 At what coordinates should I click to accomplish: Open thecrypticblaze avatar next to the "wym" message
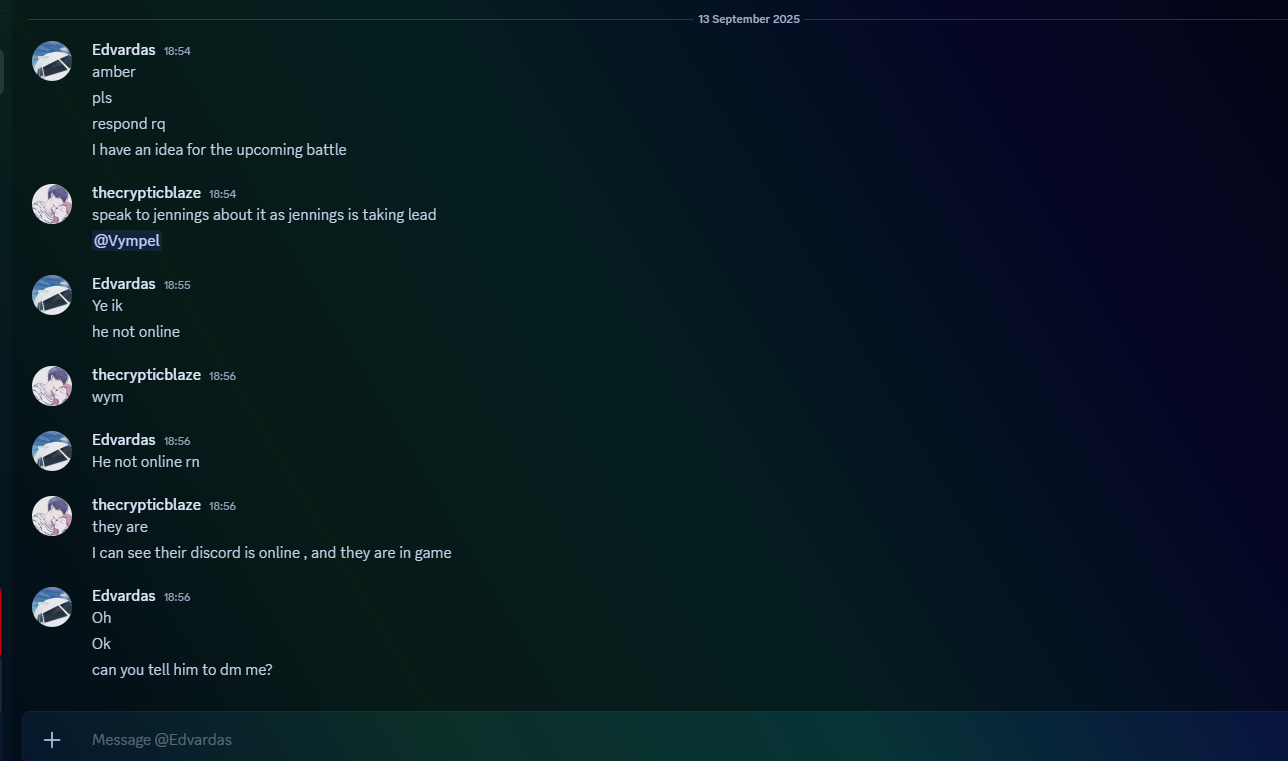click(52, 386)
